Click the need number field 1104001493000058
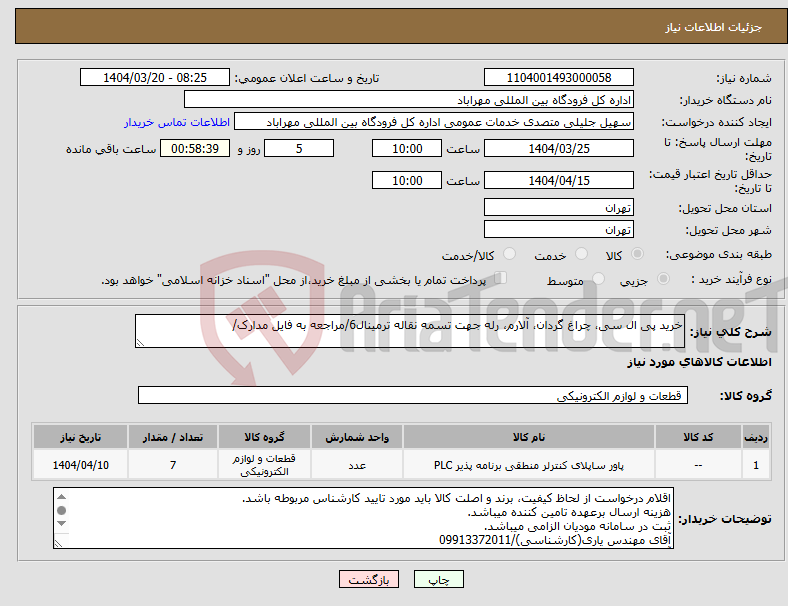 pyautogui.click(x=558, y=78)
